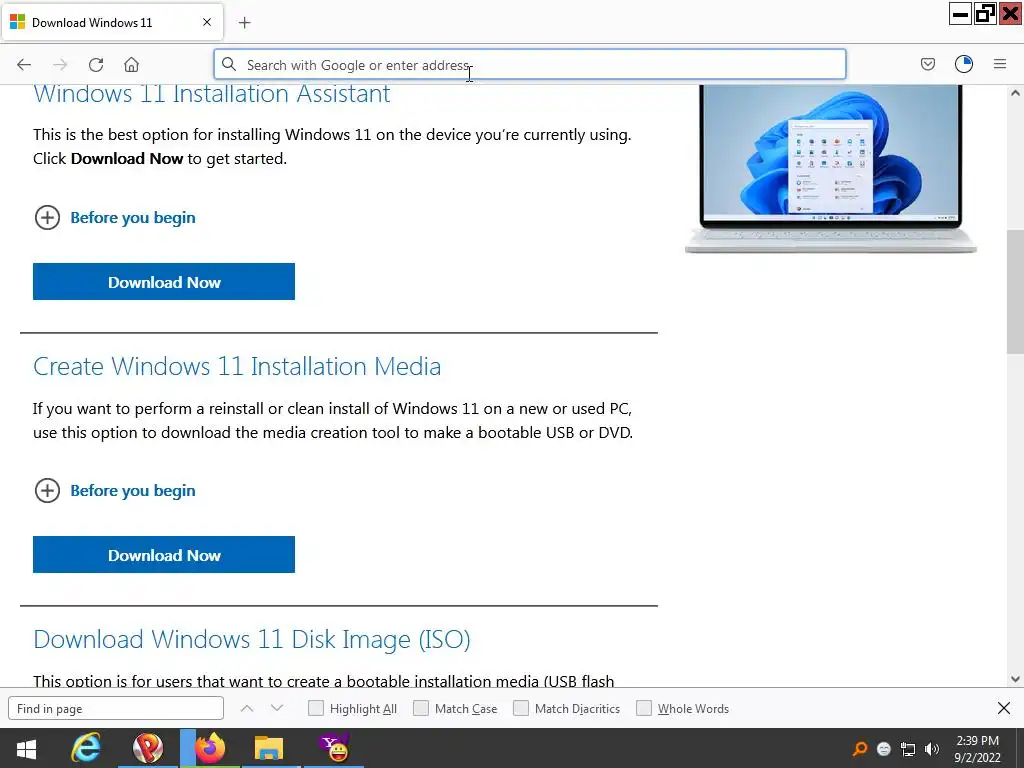Click the Windows 11 laptop image
This screenshot has height=768, width=1024.
coord(831,168)
